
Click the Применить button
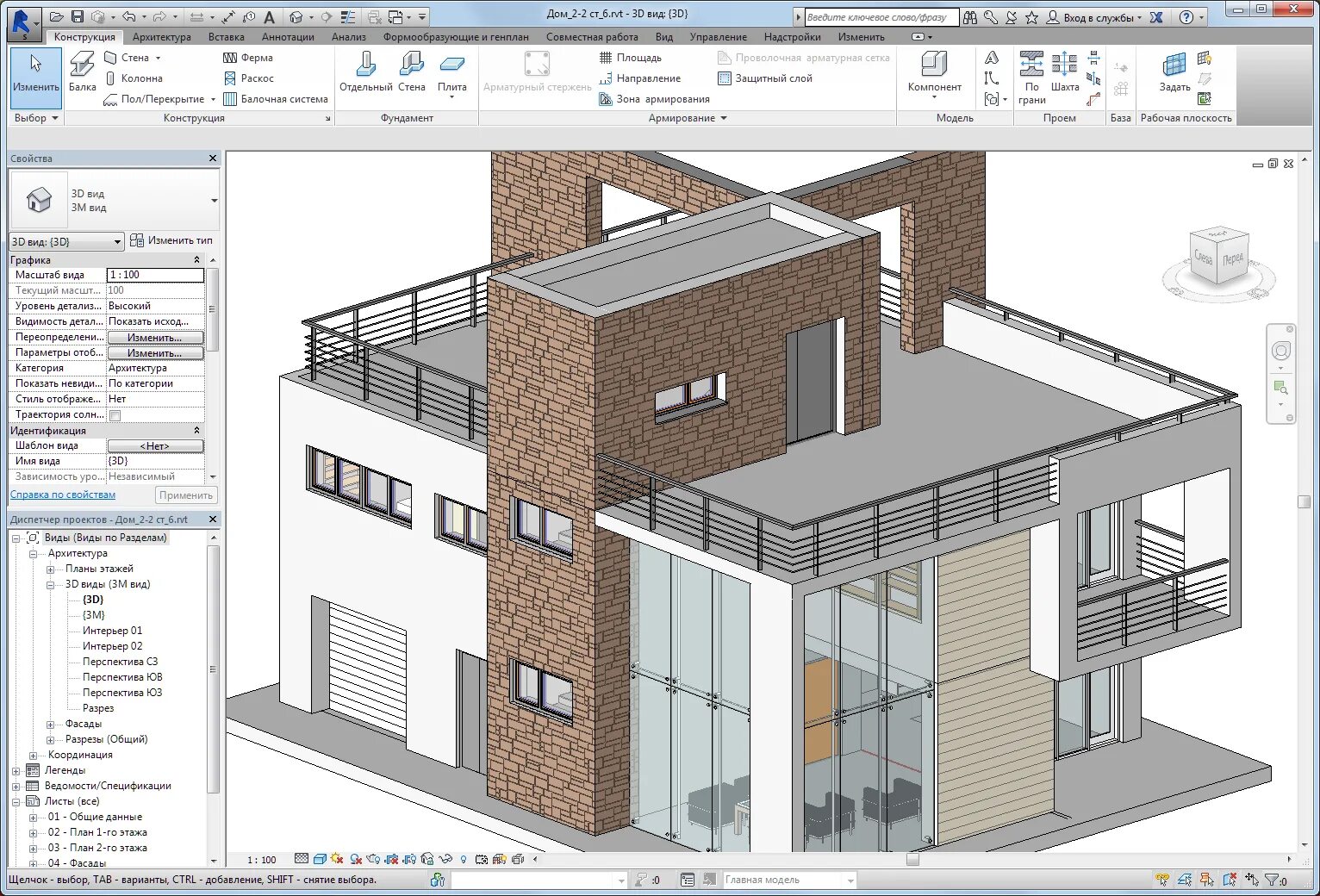pos(186,495)
